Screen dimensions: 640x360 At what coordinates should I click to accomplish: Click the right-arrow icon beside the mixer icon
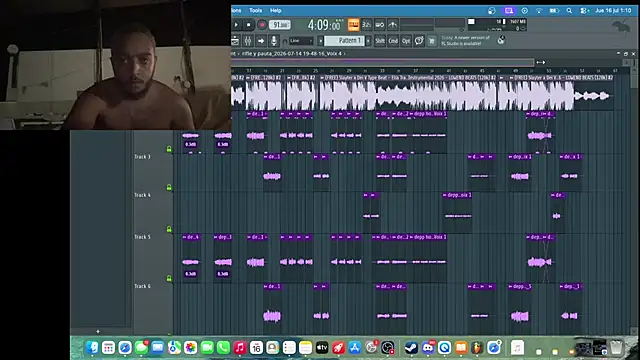coord(261,41)
